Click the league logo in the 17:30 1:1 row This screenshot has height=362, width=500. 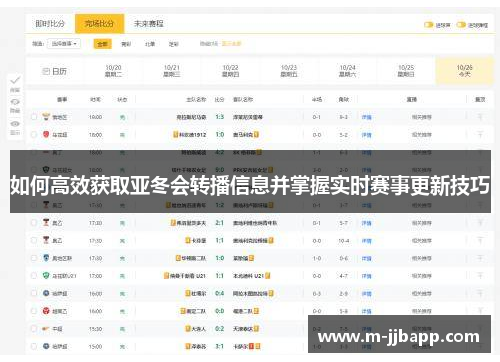(46, 240)
